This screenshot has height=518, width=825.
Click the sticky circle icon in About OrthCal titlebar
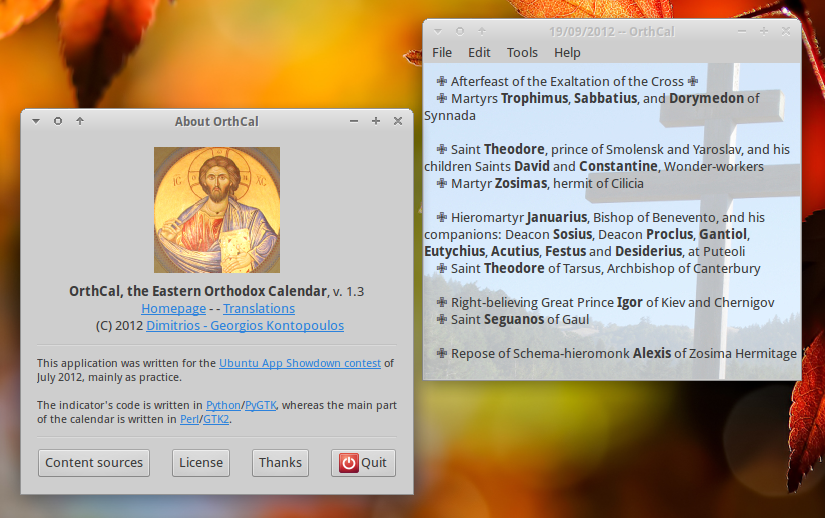pos(58,121)
